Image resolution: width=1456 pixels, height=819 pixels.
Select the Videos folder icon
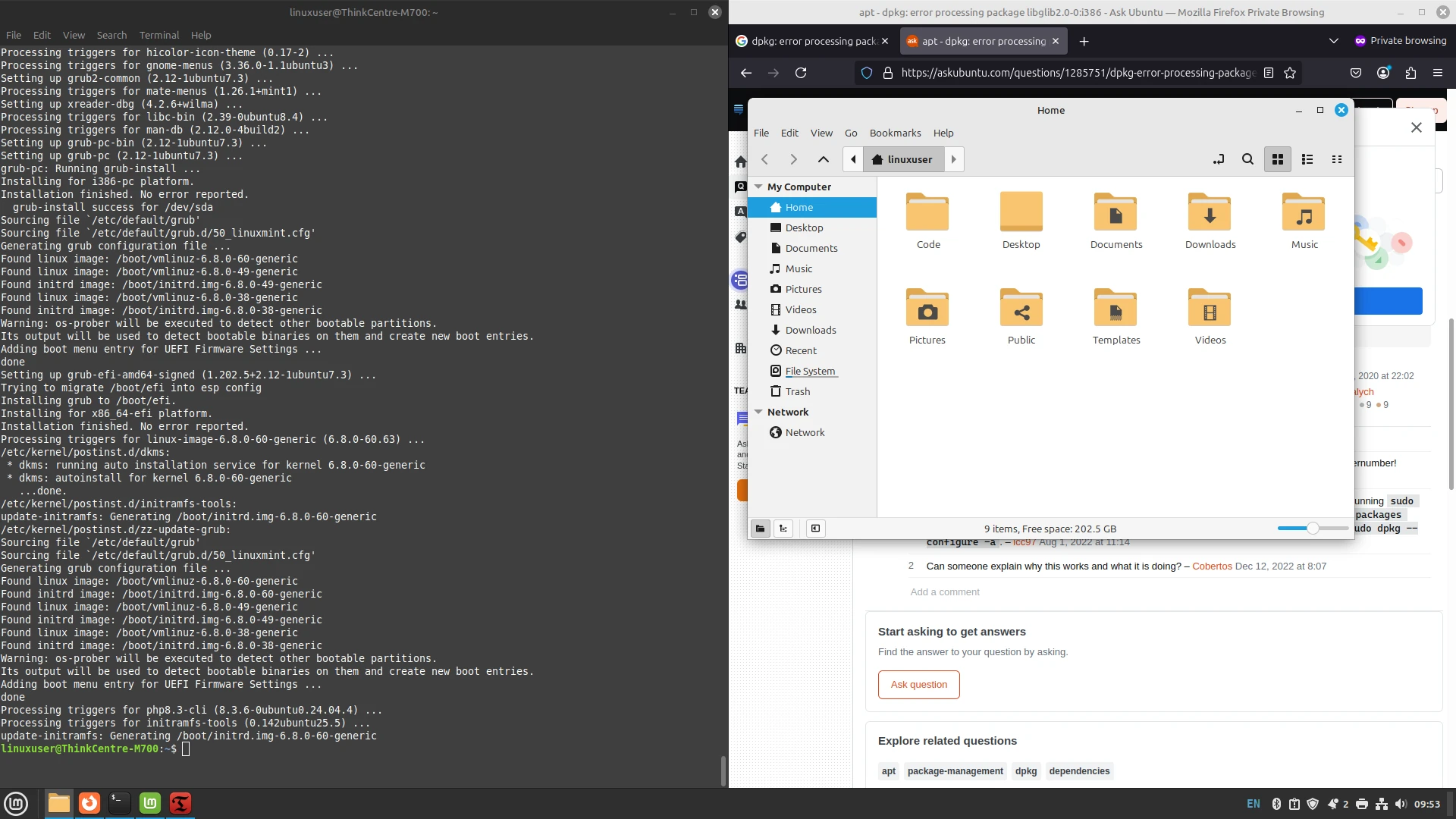tap(1210, 308)
